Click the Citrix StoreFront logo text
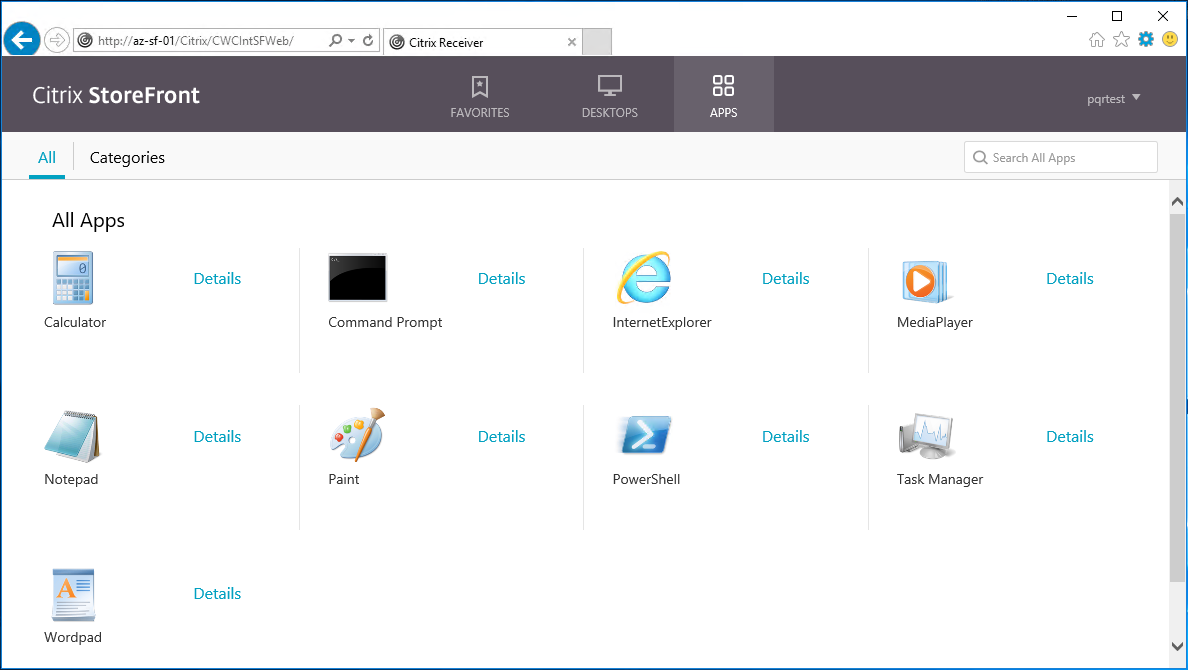The width and height of the screenshot is (1188, 670). (x=116, y=95)
